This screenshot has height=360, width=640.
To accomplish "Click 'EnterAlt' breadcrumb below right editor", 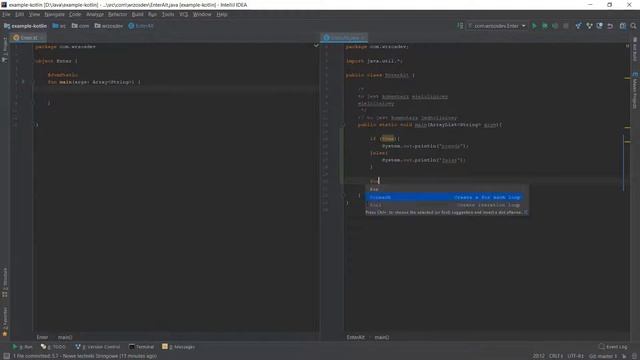I will pos(356,337).
